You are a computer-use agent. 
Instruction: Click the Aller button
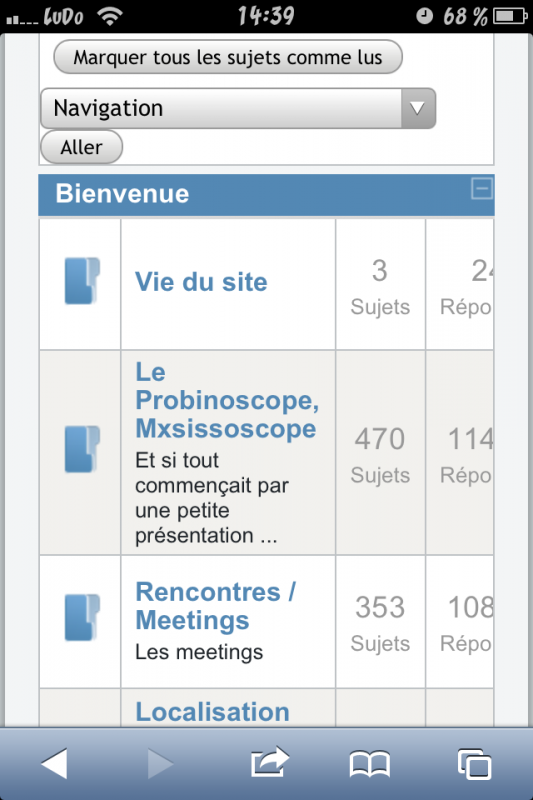(x=82, y=147)
